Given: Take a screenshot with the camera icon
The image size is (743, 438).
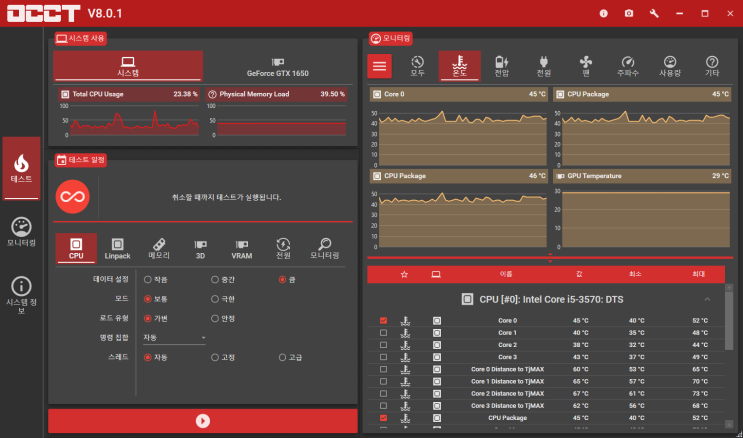Looking at the screenshot, I should (629, 13).
